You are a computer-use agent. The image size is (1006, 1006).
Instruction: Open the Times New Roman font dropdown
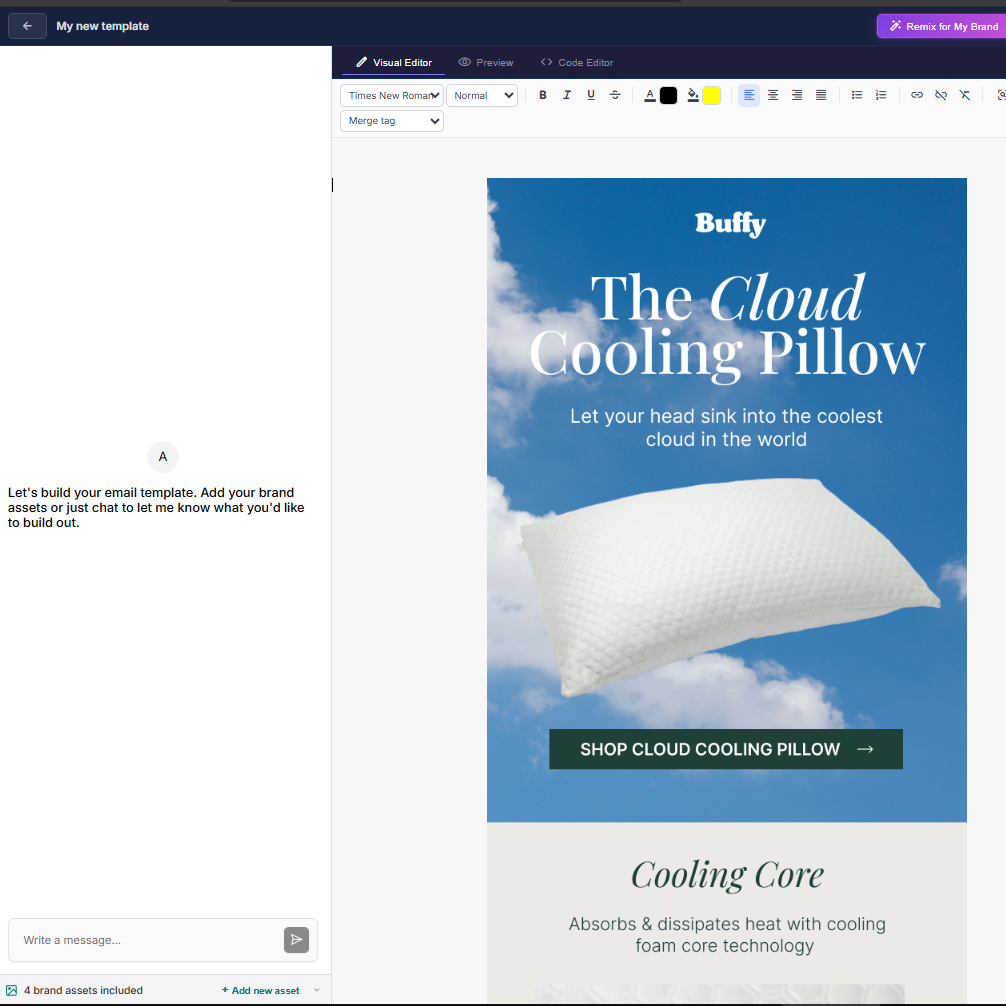(x=391, y=96)
